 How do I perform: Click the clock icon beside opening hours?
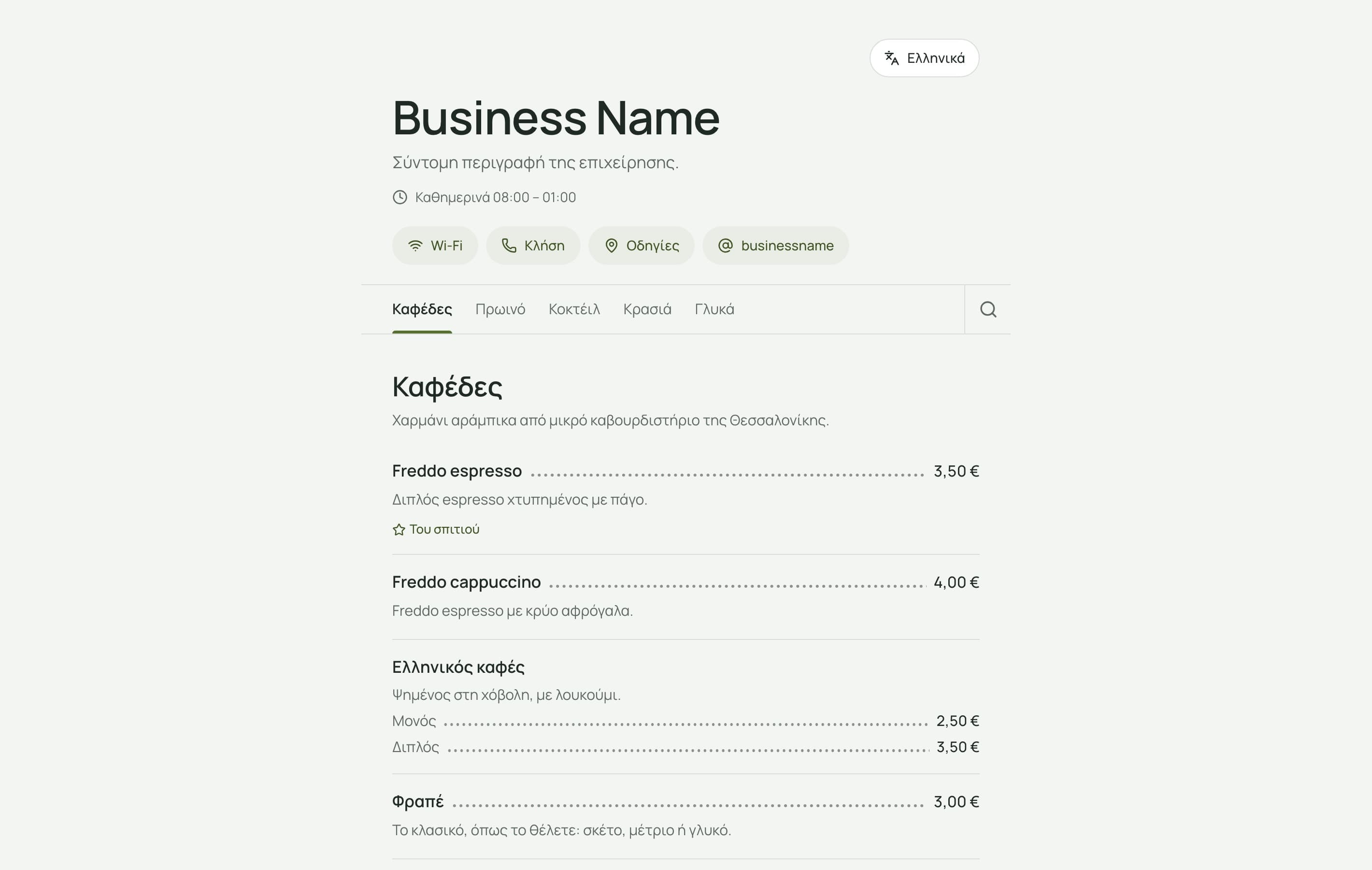click(x=400, y=197)
